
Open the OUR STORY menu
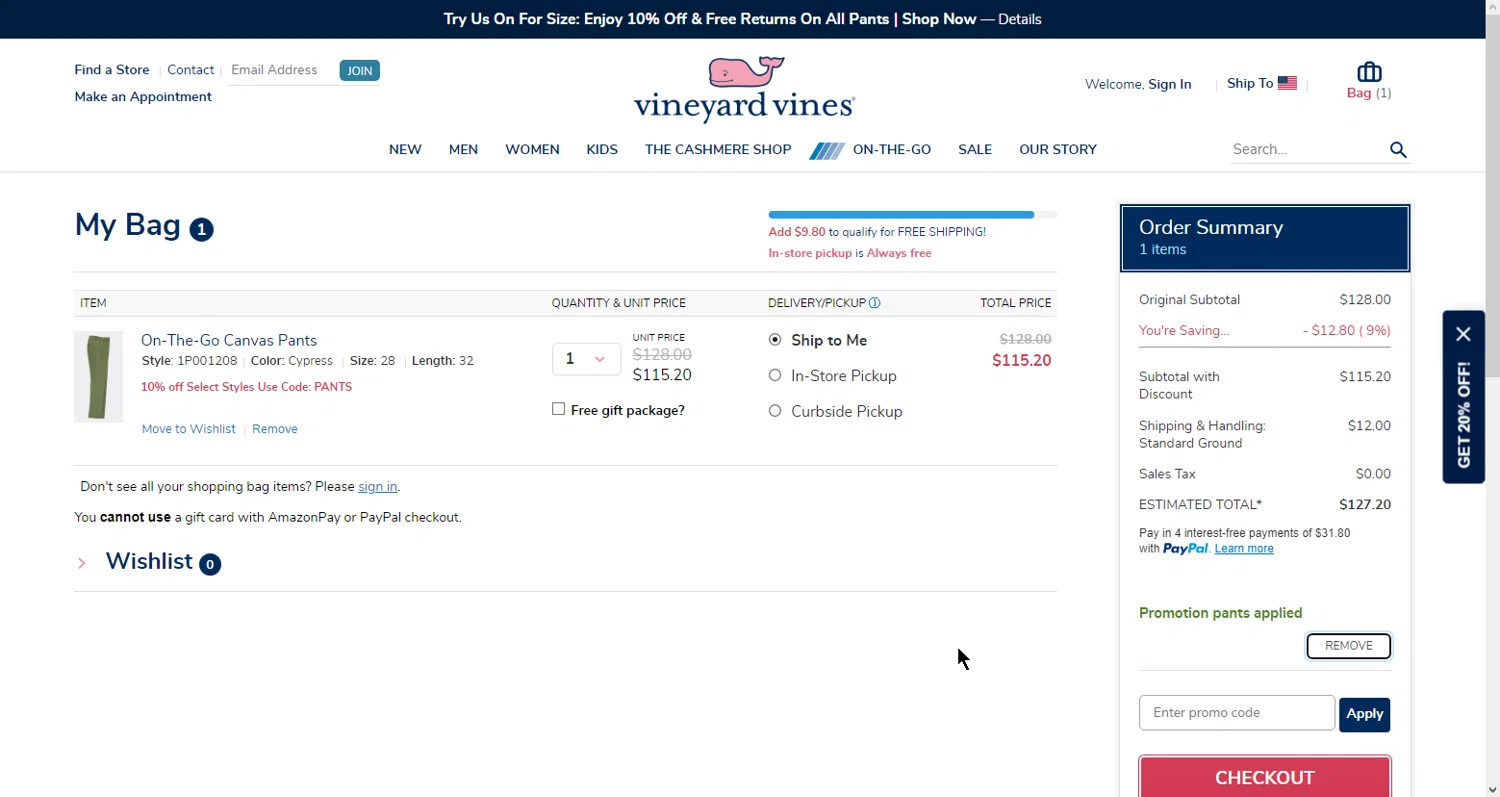point(1058,150)
